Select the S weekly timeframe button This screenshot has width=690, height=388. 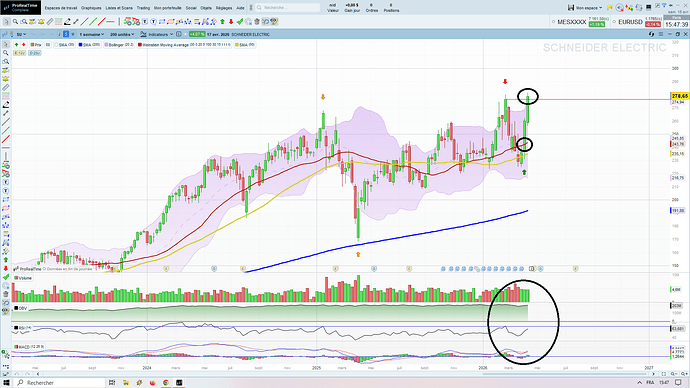click(66, 34)
